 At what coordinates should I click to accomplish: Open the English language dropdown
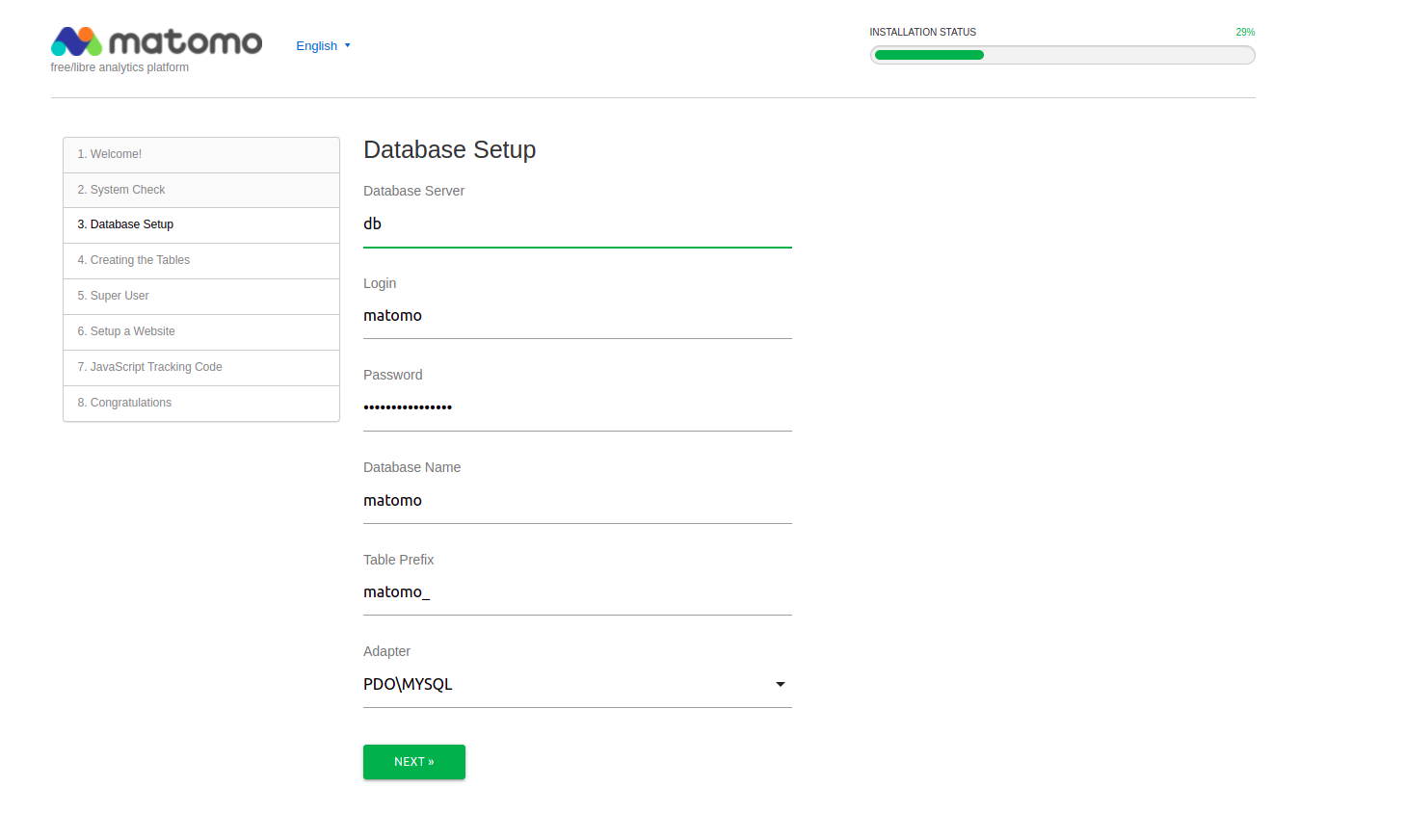(x=322, y=45)
